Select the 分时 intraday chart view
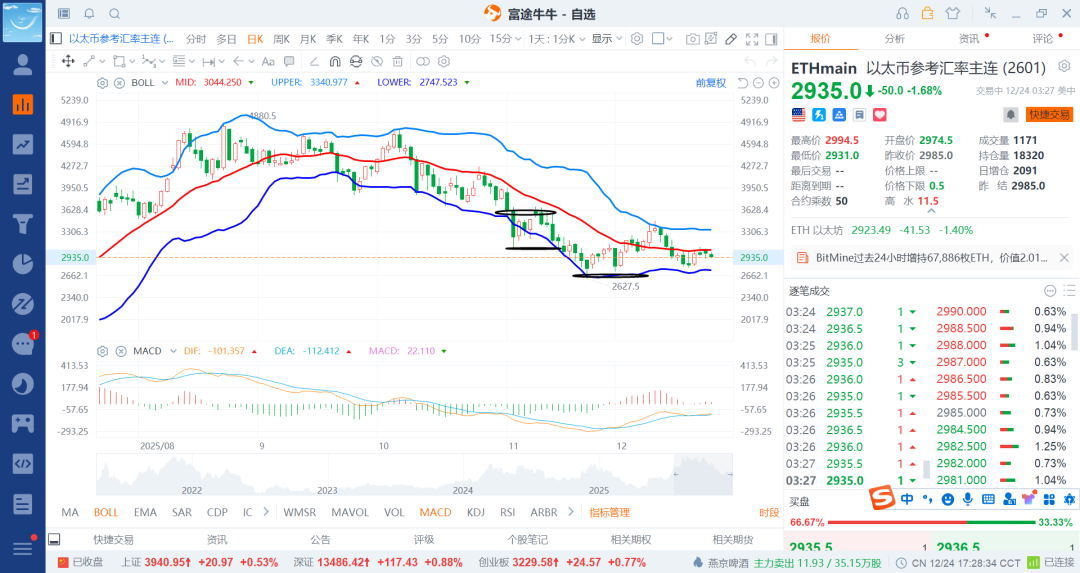 196,39
